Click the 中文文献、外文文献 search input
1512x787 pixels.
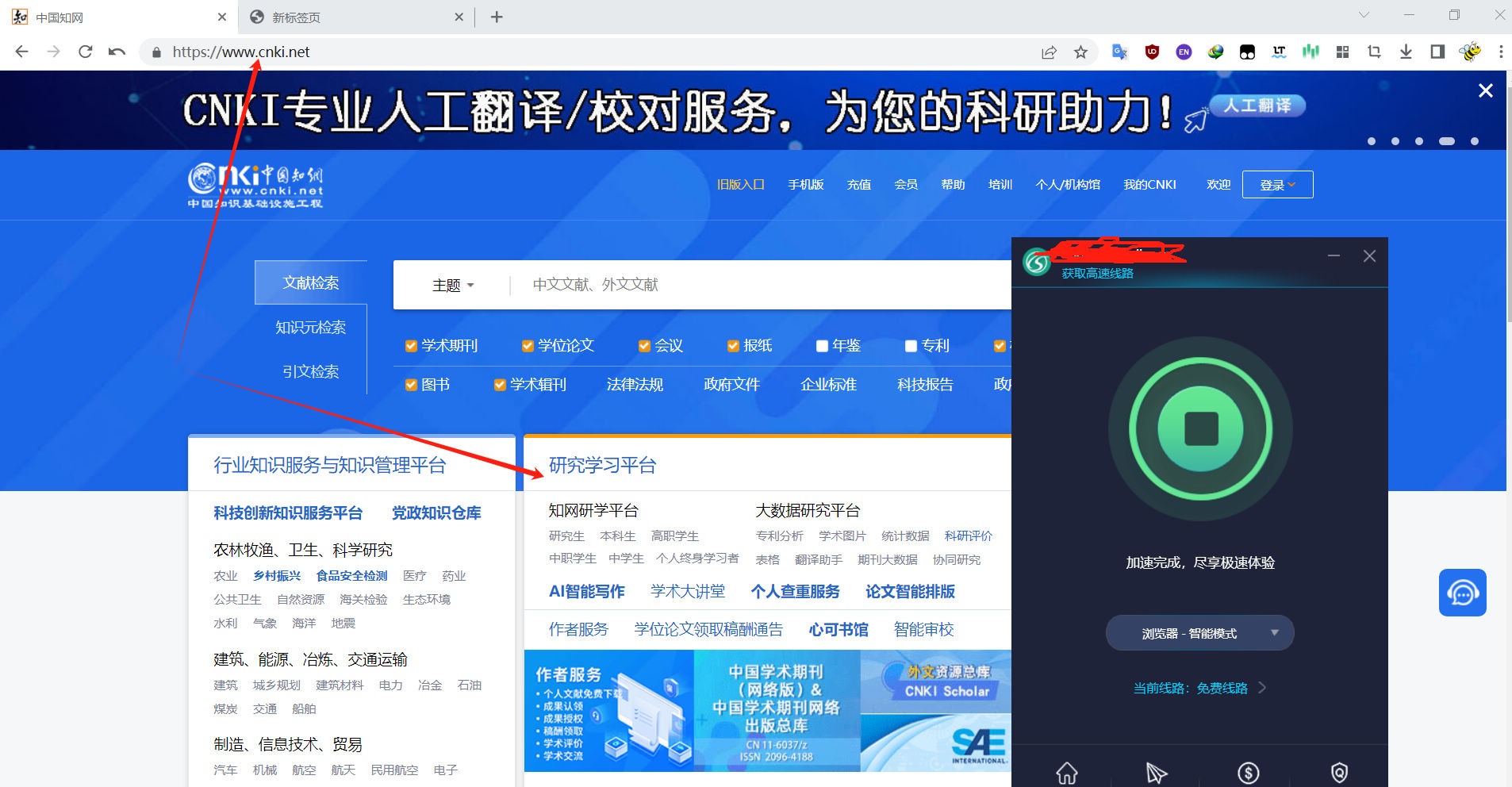click(x=762, y=285)
